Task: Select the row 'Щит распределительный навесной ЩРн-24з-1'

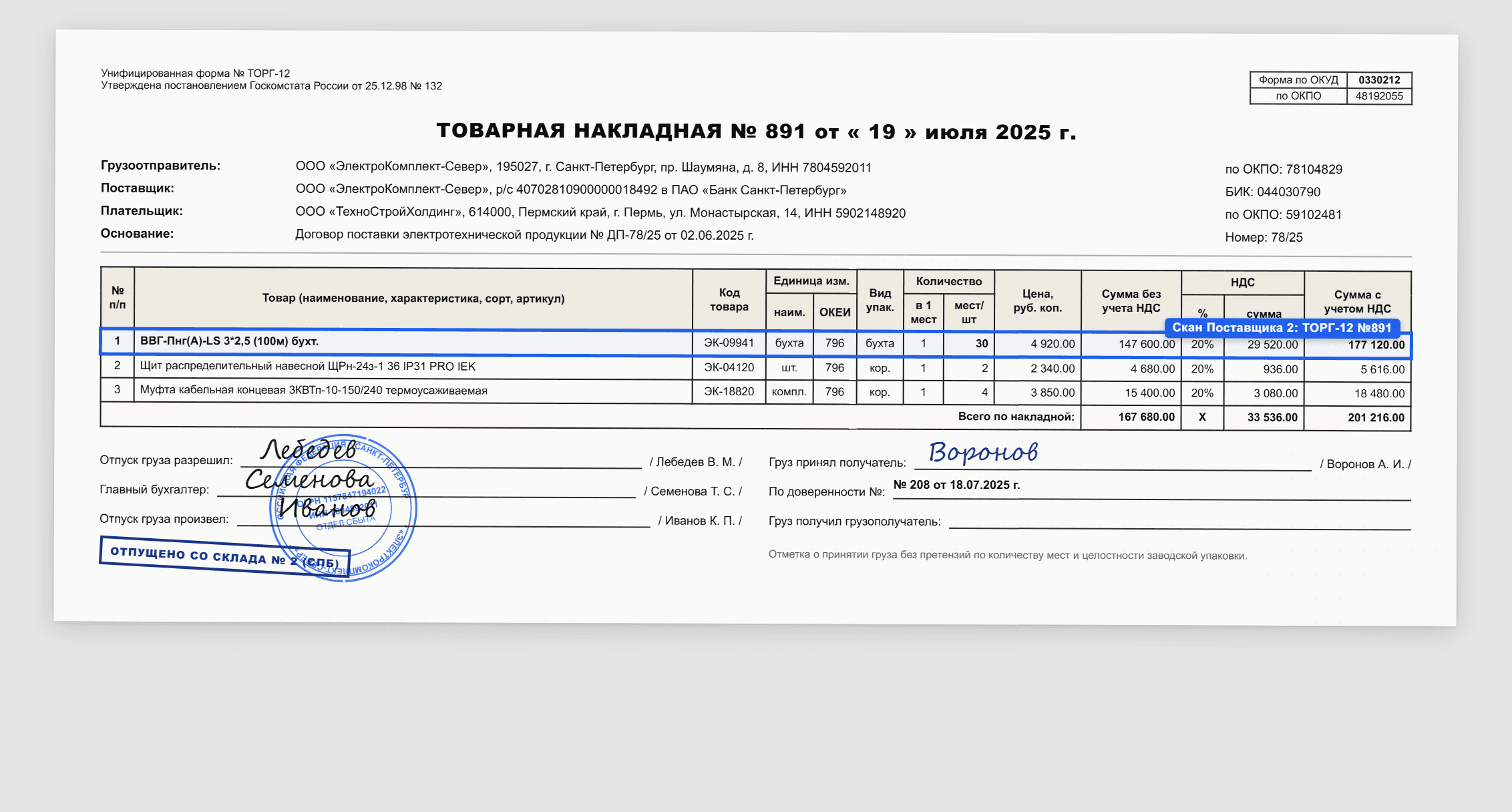Action: click(755, 368)
